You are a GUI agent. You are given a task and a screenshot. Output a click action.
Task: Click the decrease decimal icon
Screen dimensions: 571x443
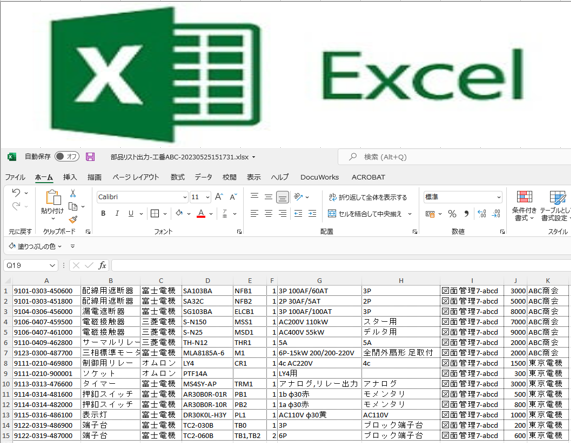(x=496, y=214)
